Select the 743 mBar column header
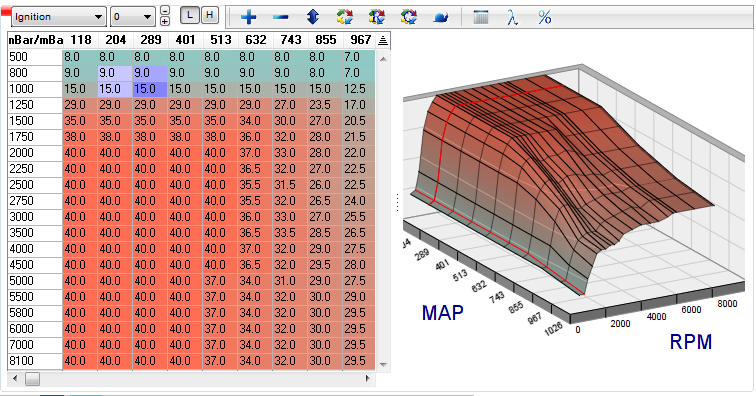The width and height of the screenshot is (756, 396). [290, 40]
